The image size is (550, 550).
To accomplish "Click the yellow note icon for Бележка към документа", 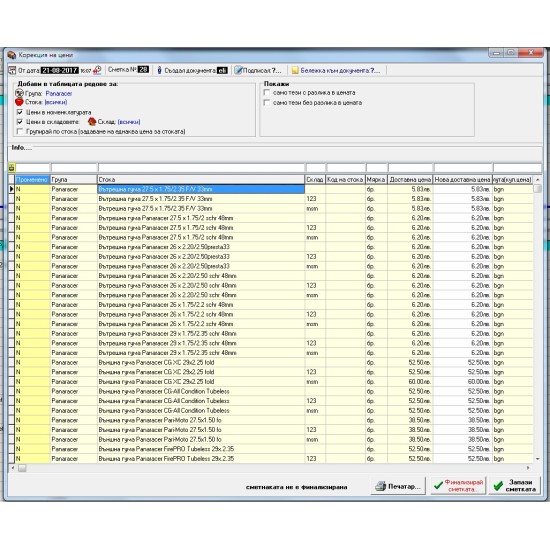I will pyautogui.click(x=295, y=70).
